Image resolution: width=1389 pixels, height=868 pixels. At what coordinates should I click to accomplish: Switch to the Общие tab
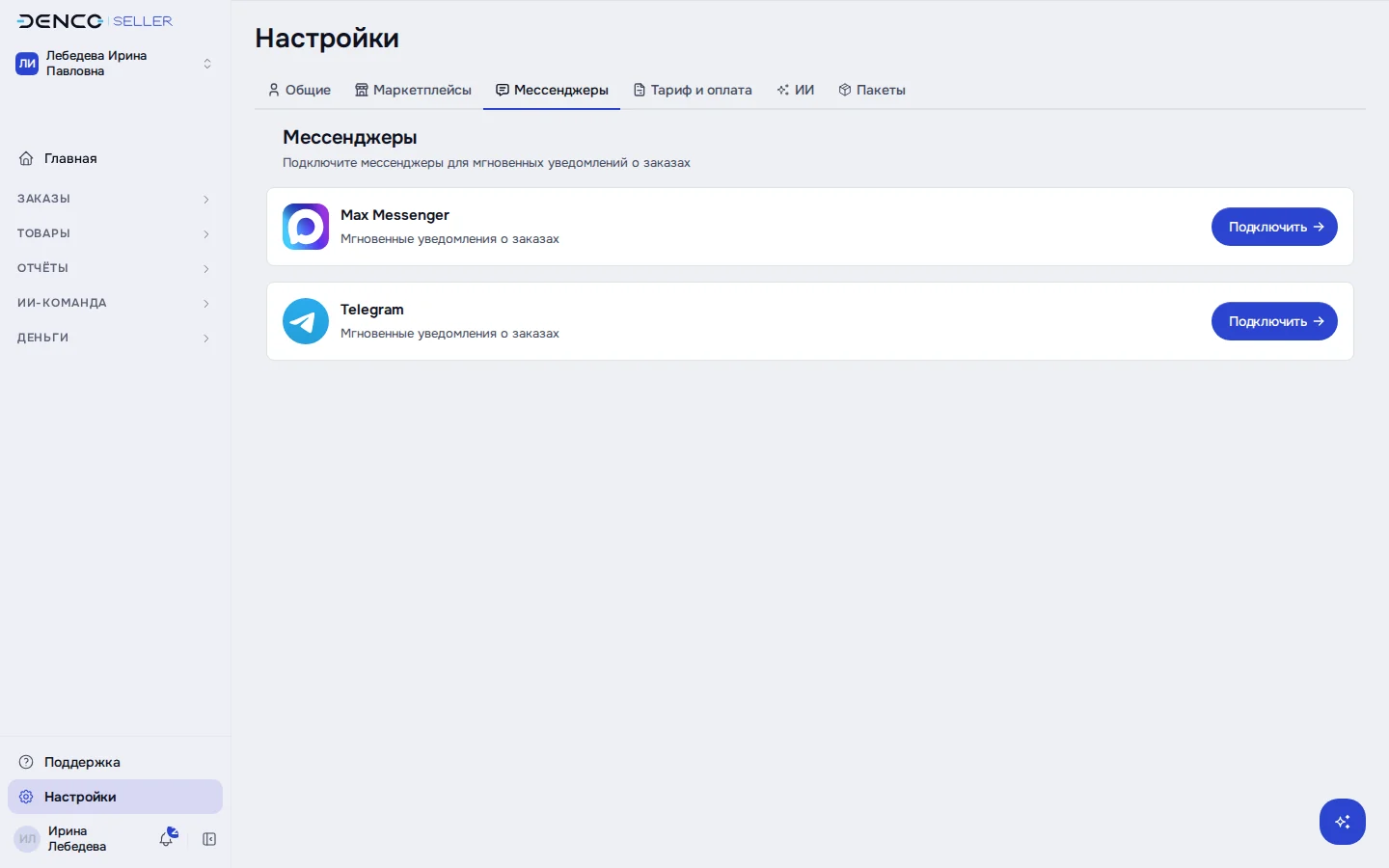tap(299, 90)
